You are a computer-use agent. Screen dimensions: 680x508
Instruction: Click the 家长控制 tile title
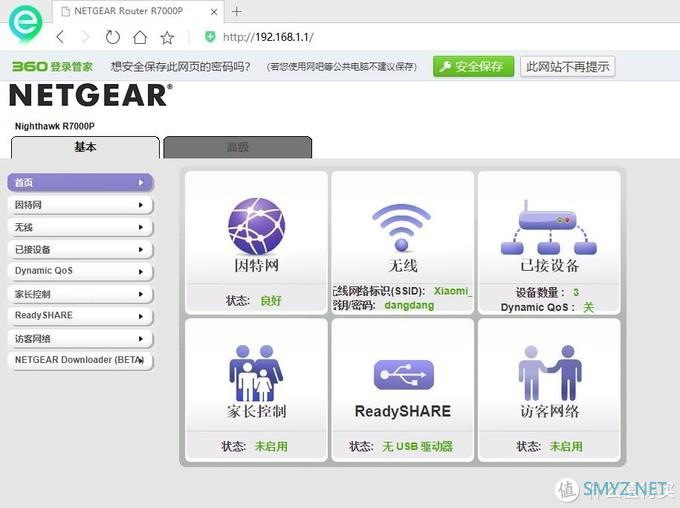tap(256, 411)
